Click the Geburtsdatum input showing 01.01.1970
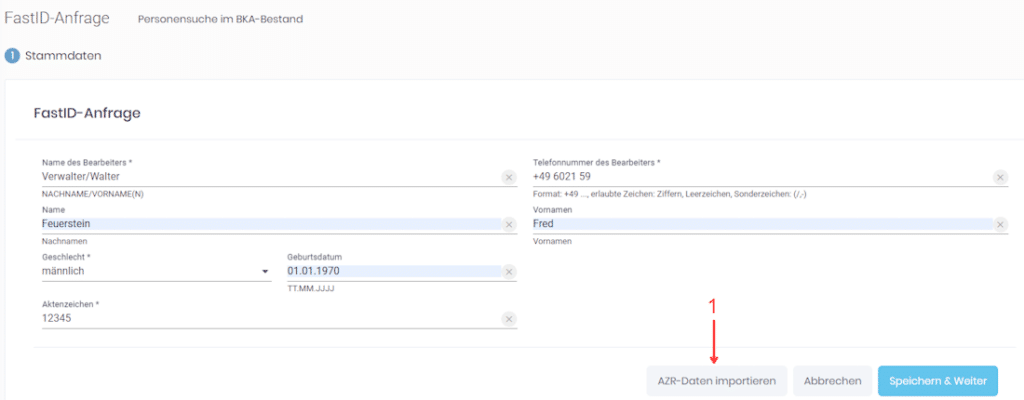The image size is (1024, 400). tap(390, 271)
